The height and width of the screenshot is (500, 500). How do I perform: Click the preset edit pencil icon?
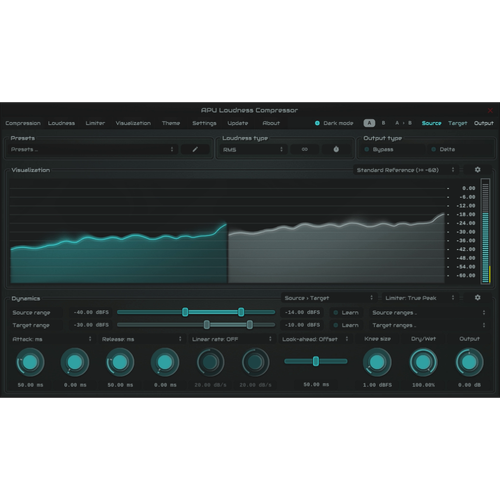click(195, 149)
